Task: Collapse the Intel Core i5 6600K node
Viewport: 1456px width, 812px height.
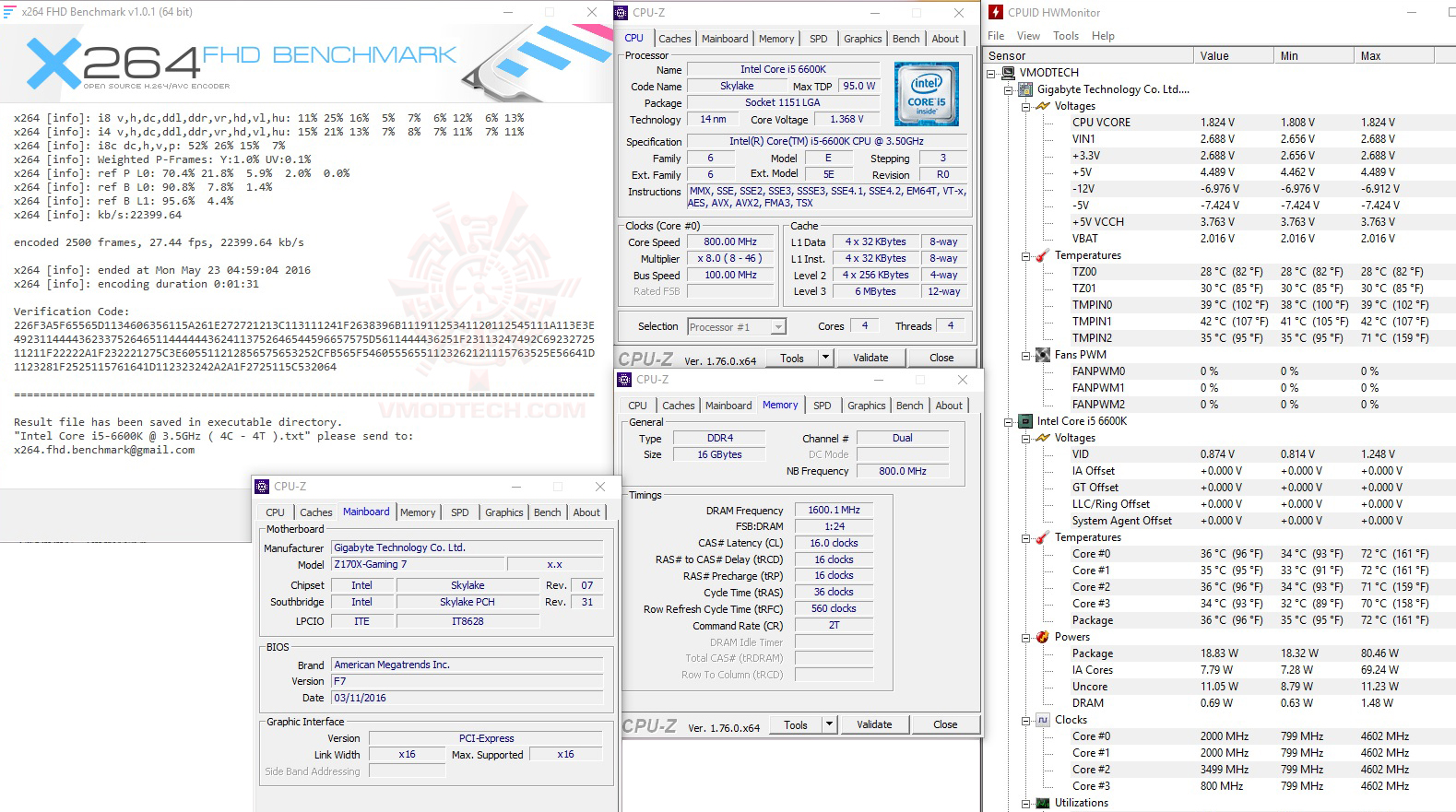Action: coord(1009,421)
